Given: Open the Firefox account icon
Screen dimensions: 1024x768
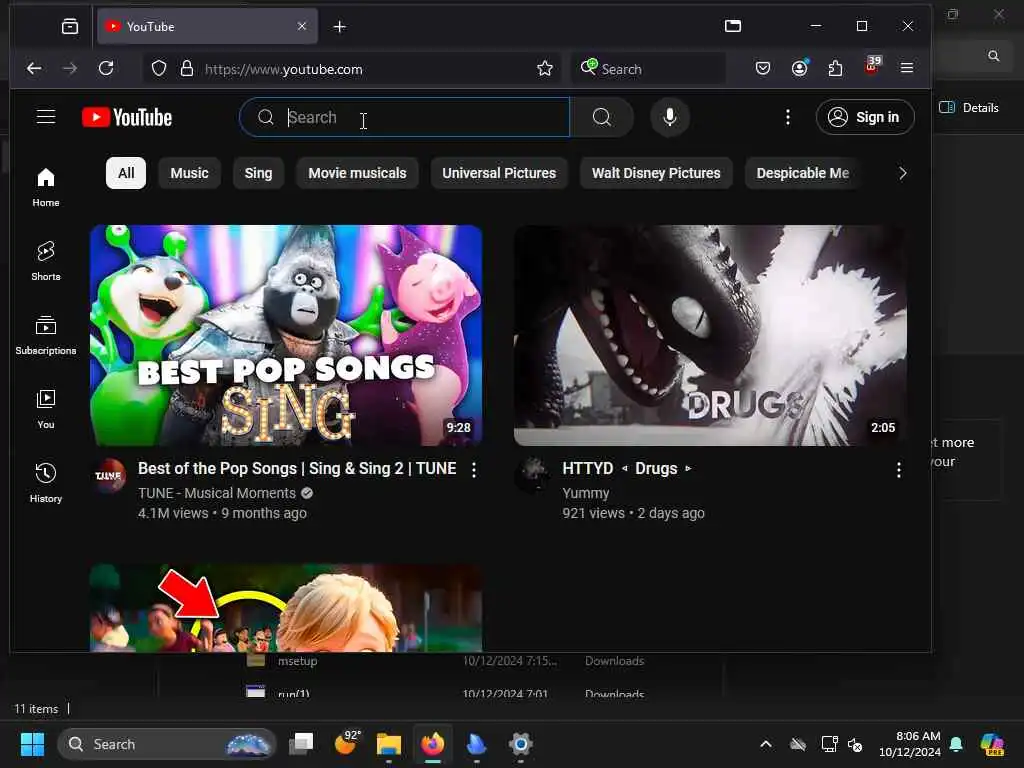Looking at the screenshot, I should point(799,68).
